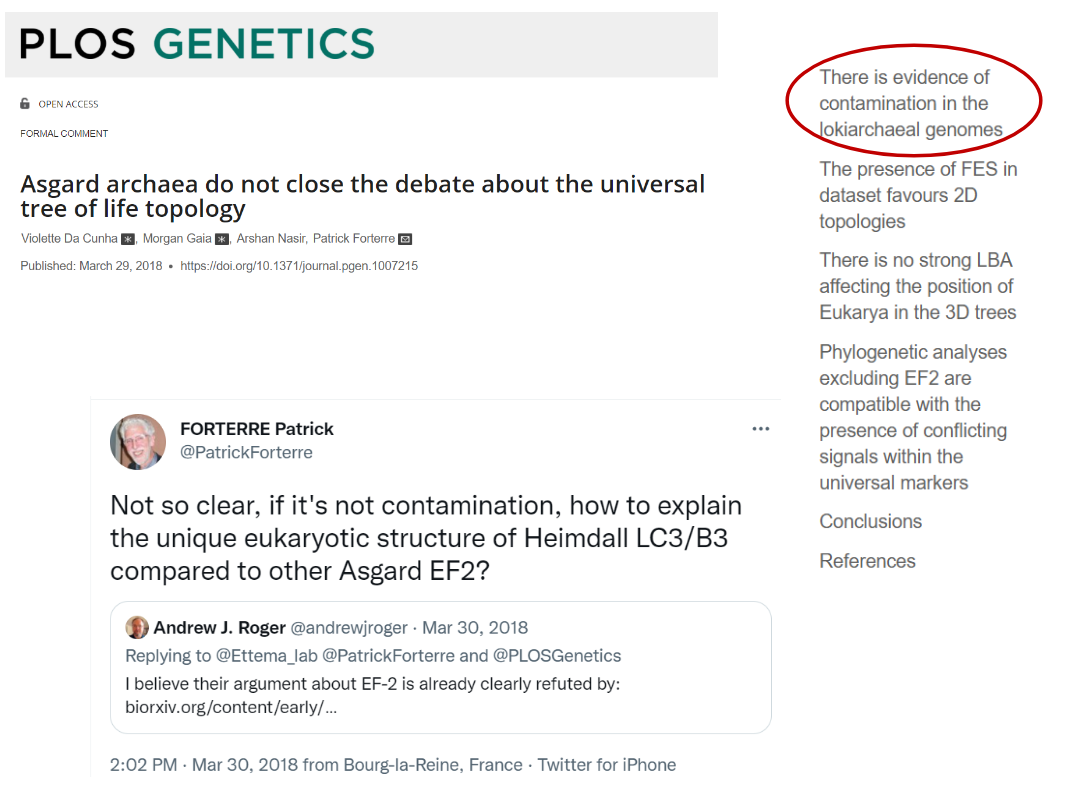The height and width of the screenshot is (804, 1069).
Task: Click the @PatrickForterre handle
Action: tap(246, 453)
